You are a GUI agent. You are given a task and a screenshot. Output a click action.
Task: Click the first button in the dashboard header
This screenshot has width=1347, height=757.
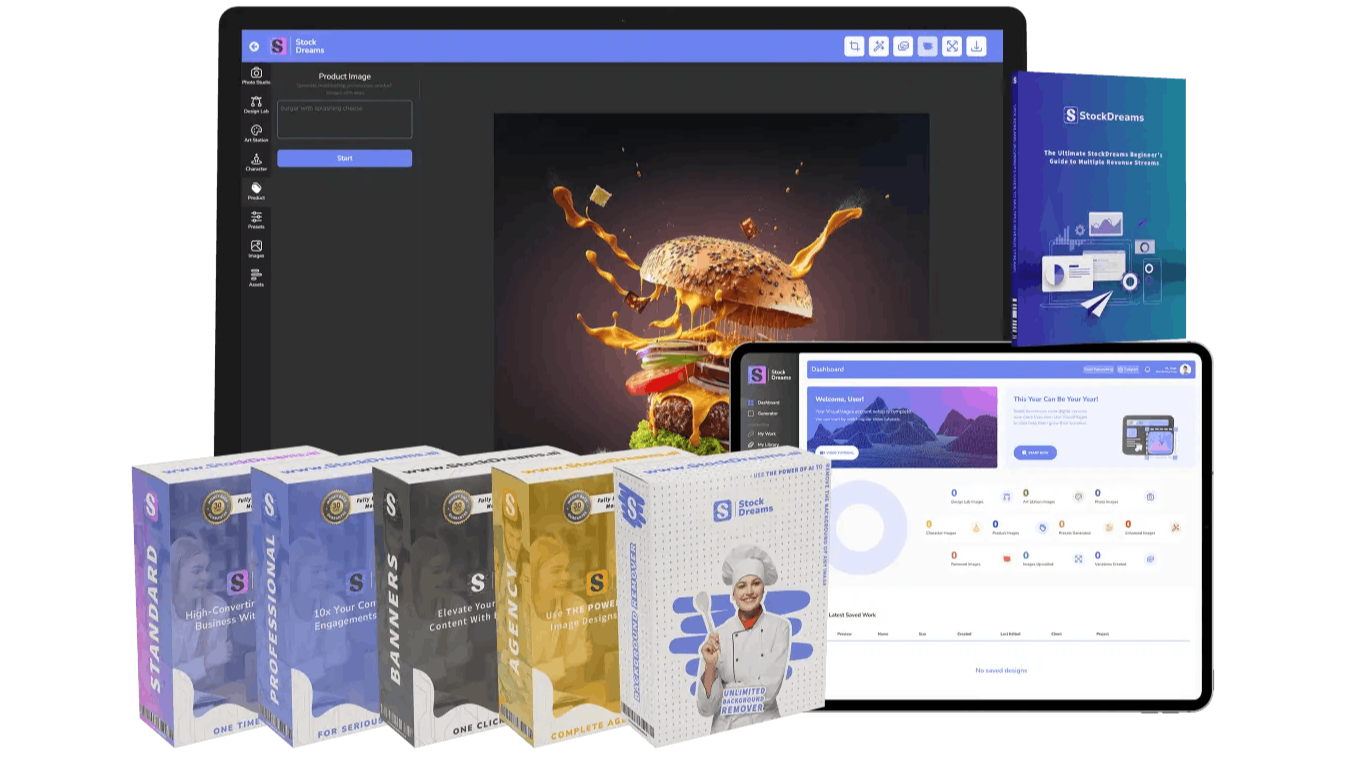point(1098,369)
